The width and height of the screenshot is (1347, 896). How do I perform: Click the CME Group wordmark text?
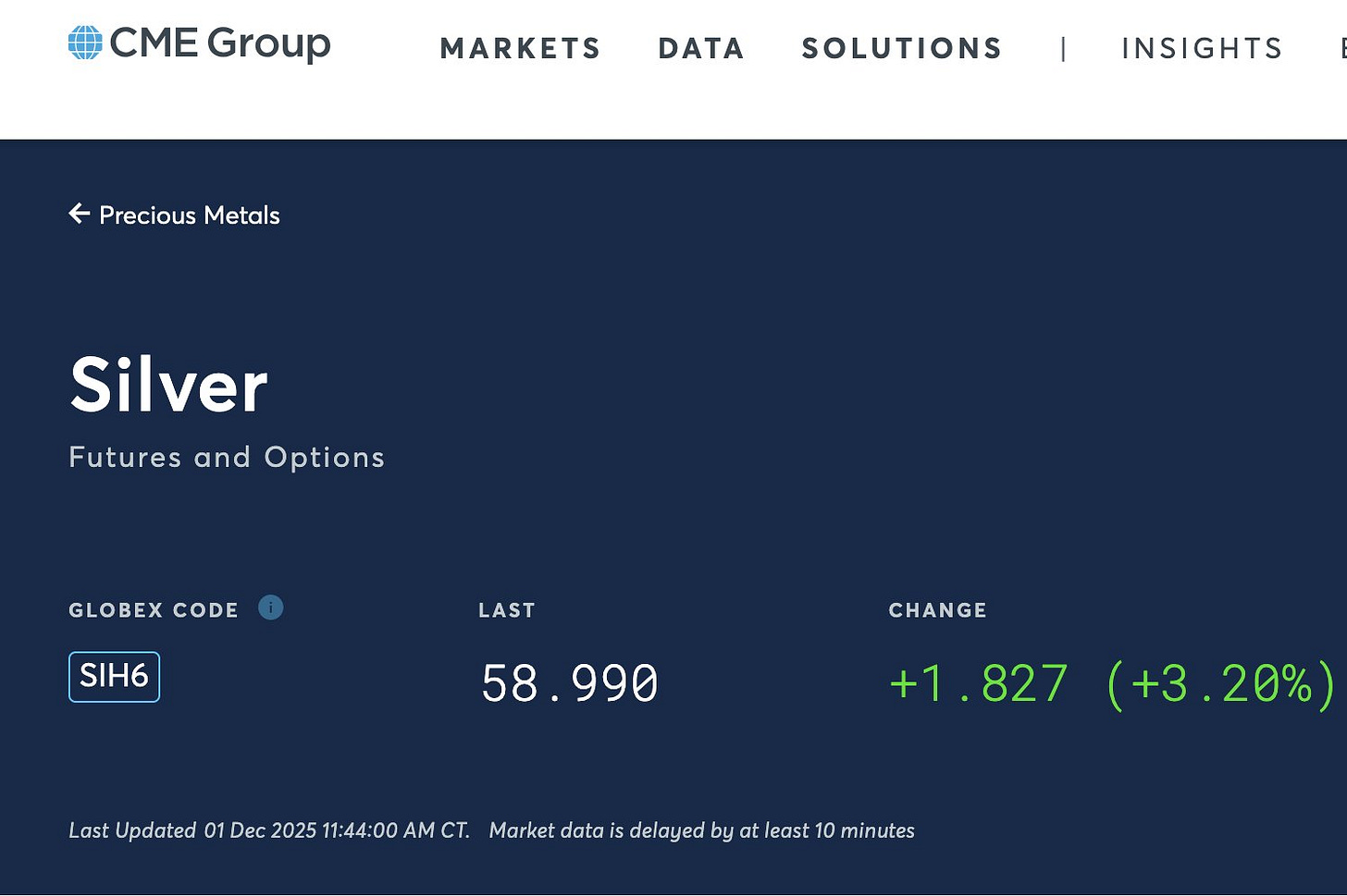pos(220,43)
